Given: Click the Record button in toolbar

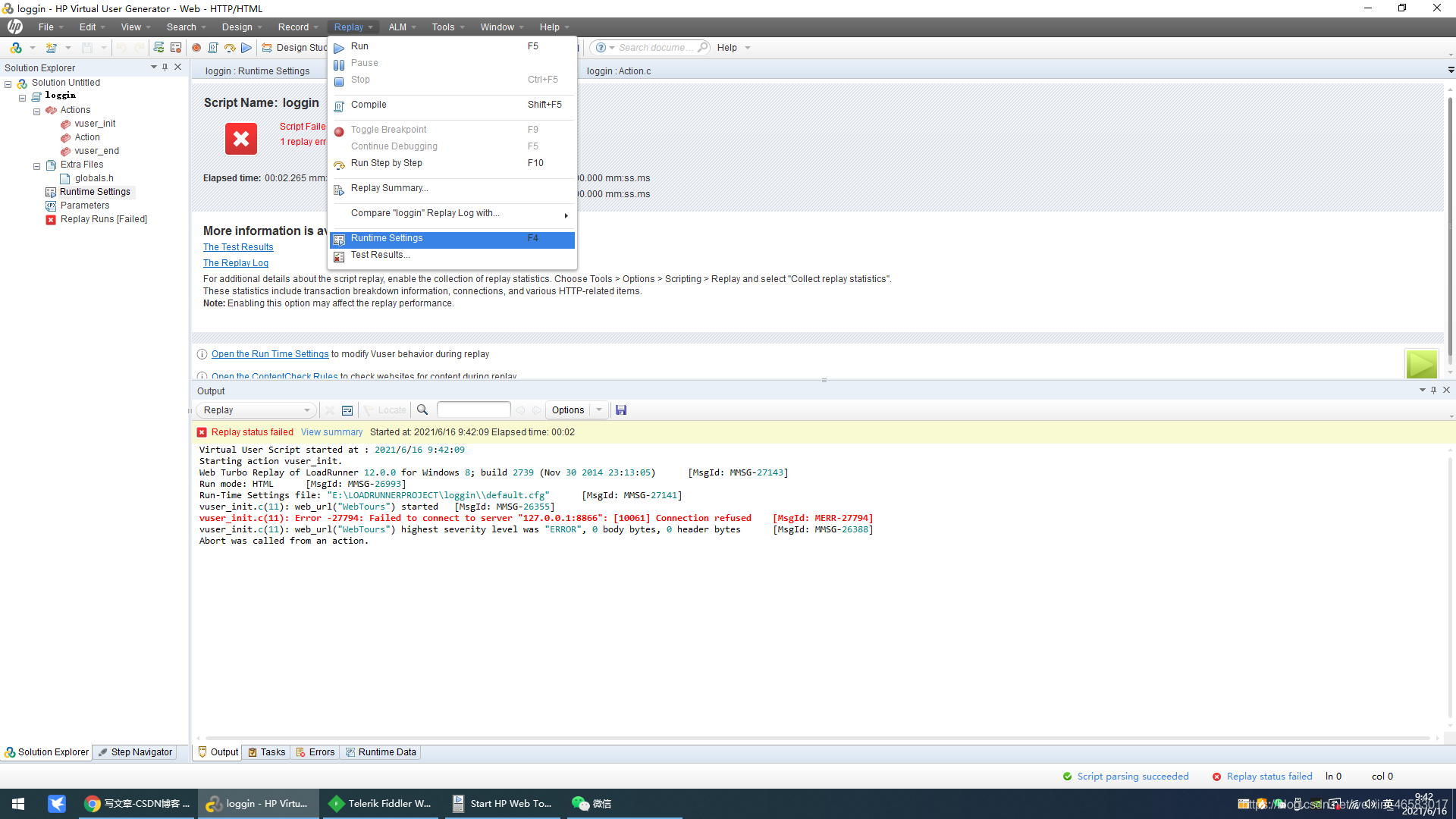Looking at the screenshot, I should (196, 48).
